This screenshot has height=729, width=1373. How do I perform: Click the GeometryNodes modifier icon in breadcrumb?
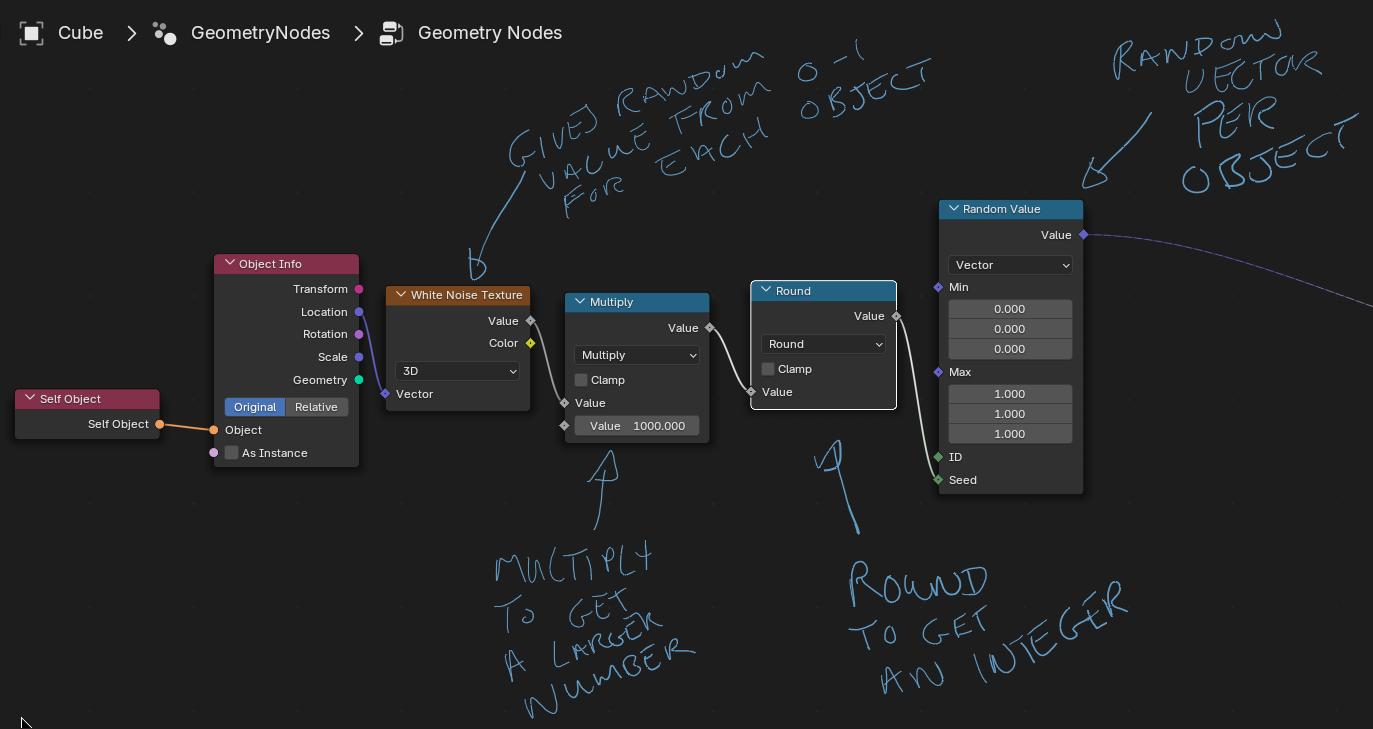point(165,33)
